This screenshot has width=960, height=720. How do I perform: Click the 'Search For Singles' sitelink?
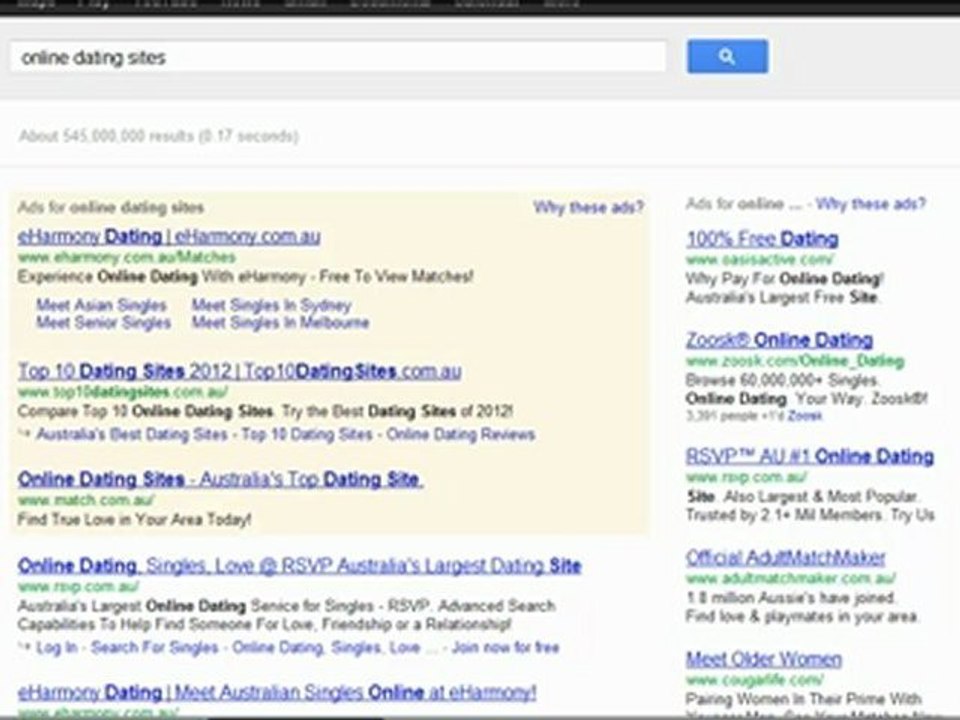tap(155, 648)
